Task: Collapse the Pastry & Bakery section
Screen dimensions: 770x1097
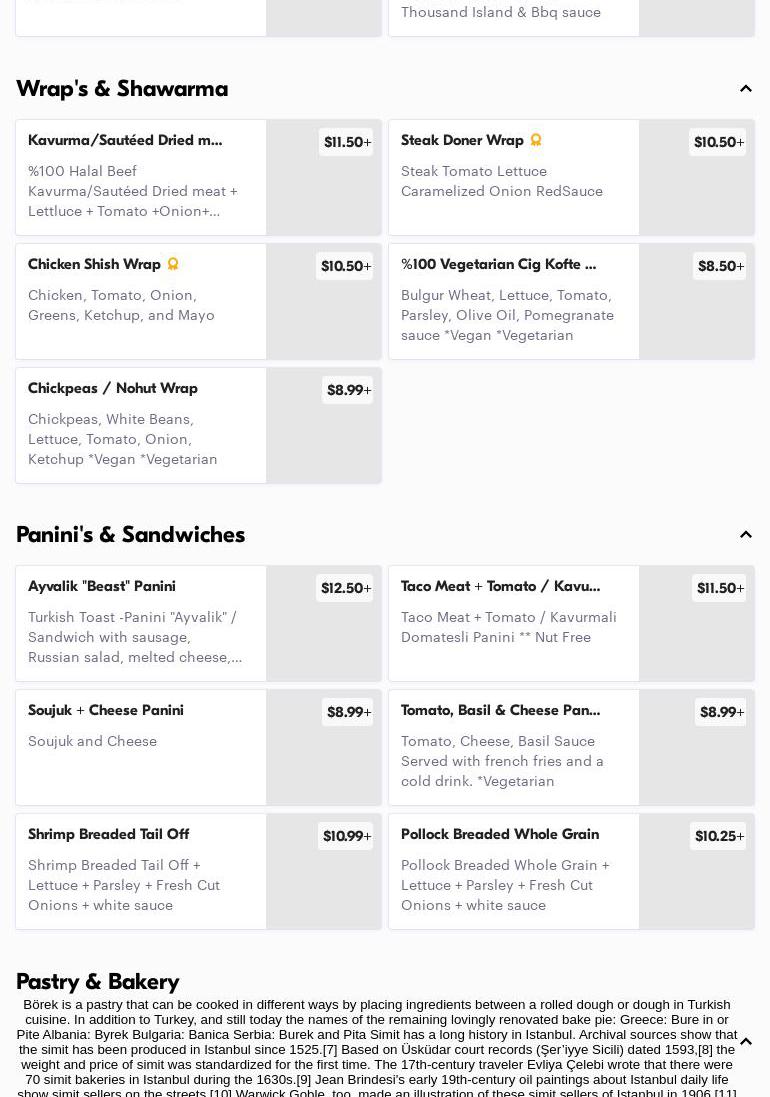Action: (746, 1042)
